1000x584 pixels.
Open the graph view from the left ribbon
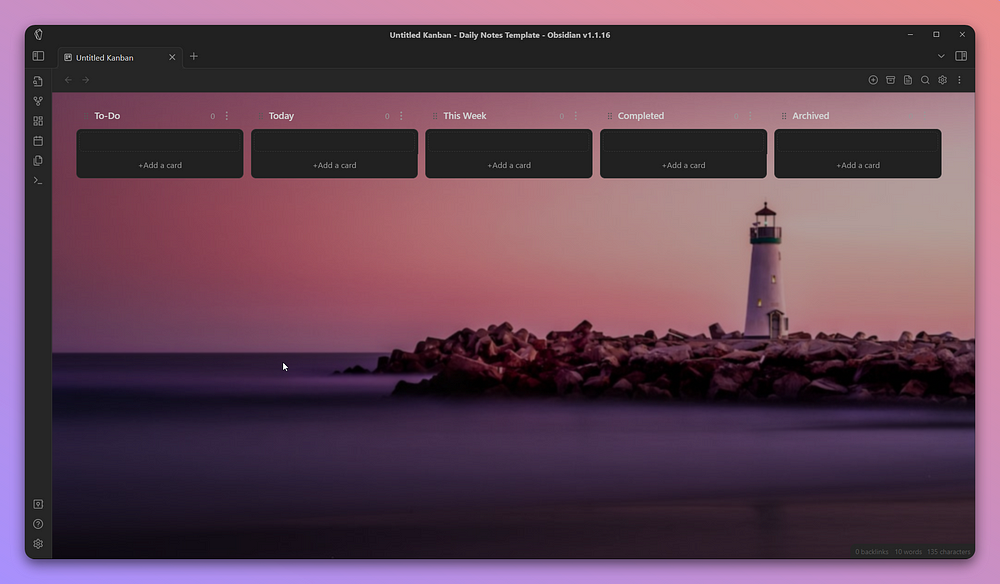37,100
